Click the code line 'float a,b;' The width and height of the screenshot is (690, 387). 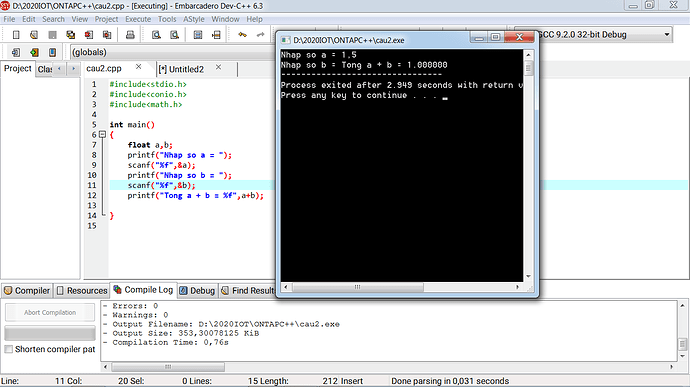pos(150,145)
